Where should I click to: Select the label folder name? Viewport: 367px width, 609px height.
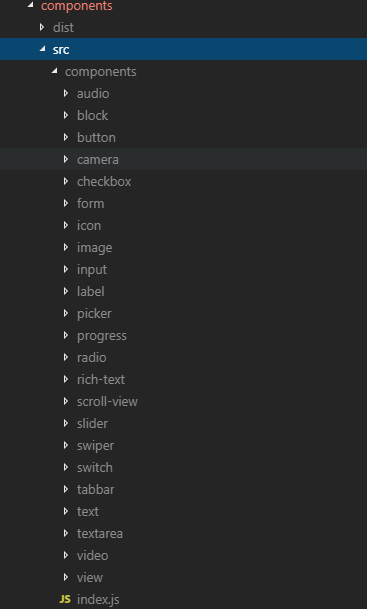pyautogui.click(x=90, y=292)
